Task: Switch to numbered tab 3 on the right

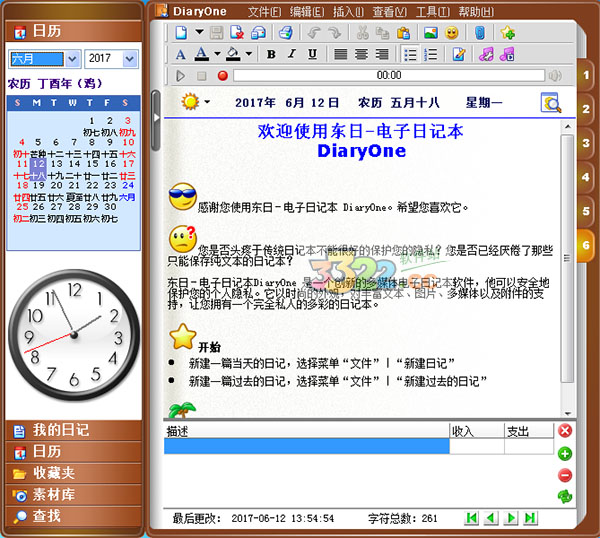Action: click(585, 144)
